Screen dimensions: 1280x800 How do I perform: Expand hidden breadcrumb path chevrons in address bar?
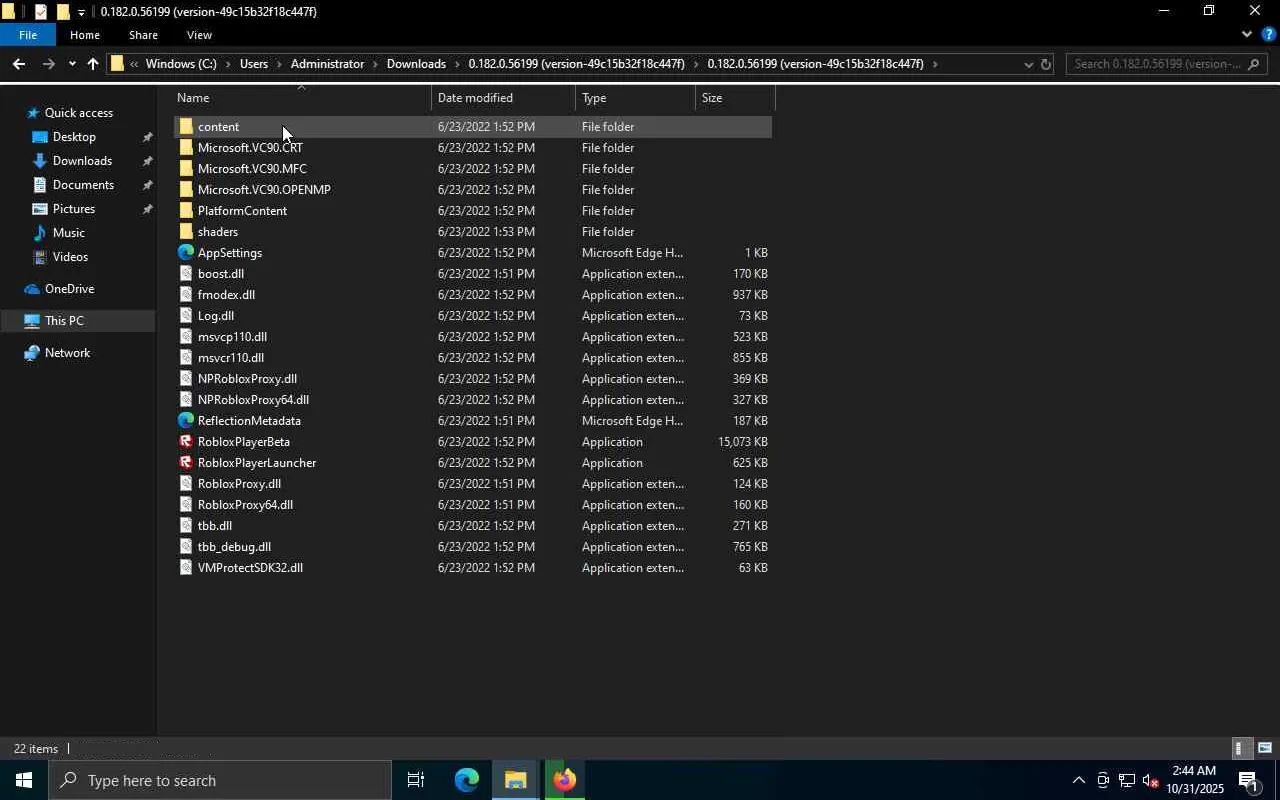pyautogui.click(x=134, y=64)
